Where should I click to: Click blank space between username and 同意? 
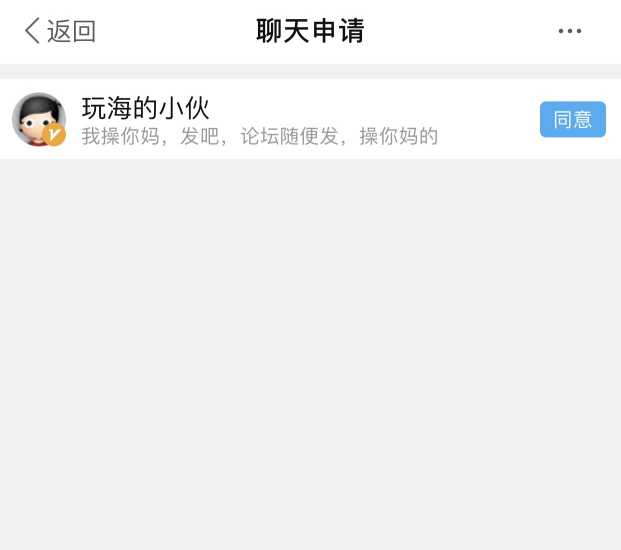372,108
